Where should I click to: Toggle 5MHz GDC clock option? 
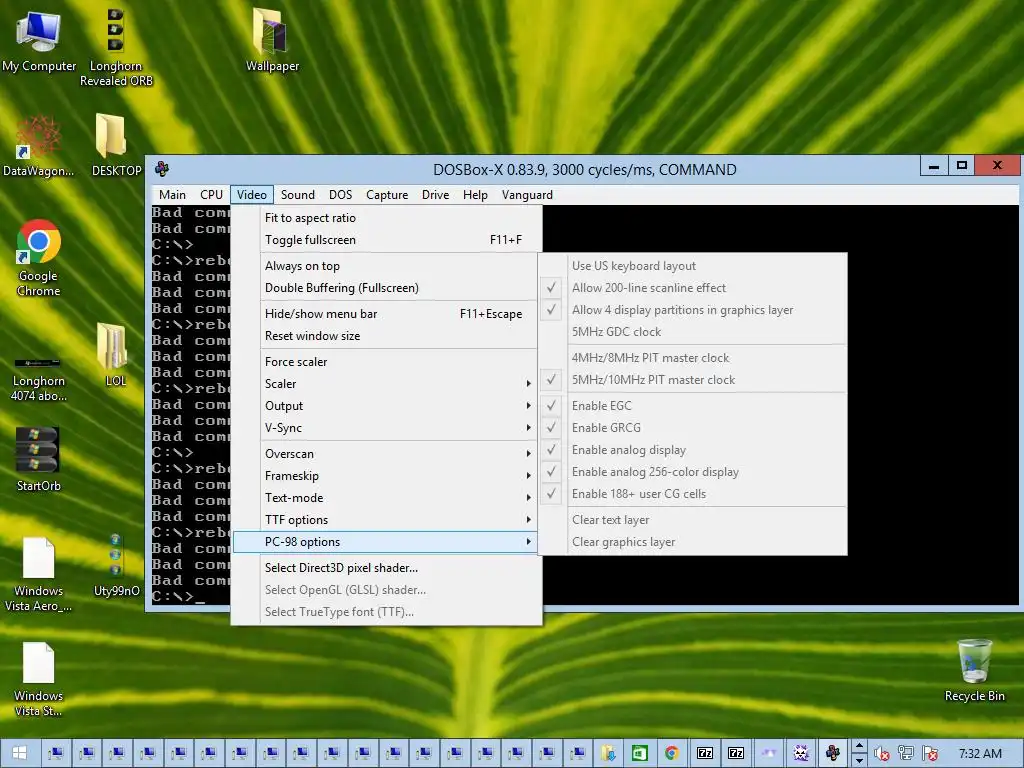coord(692,332)
